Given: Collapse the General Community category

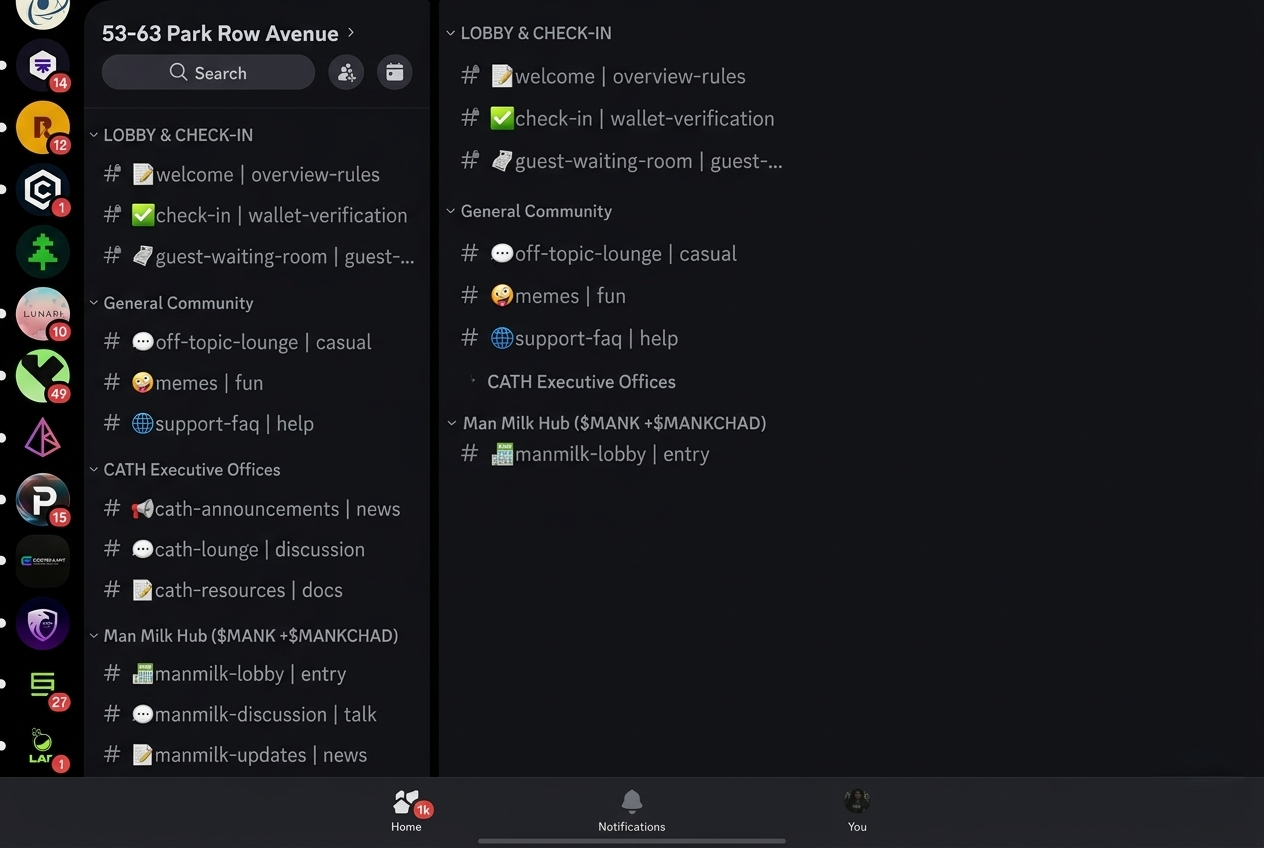Looking at the screenshot, I should pos(178,303).
